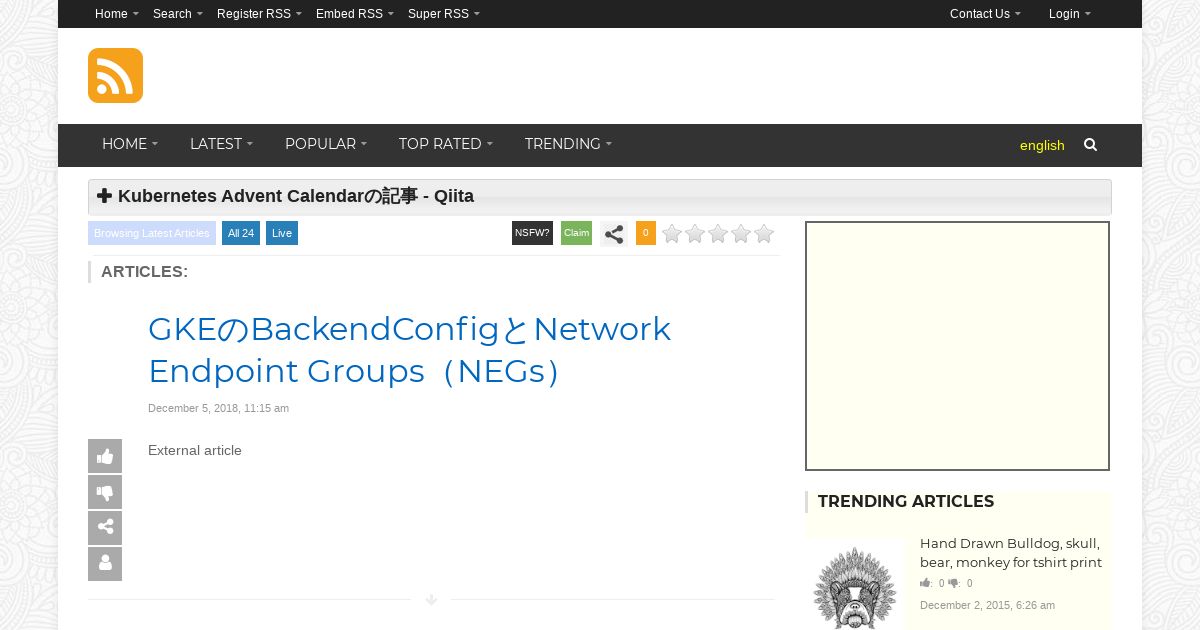The width and height of the screenshot is (1200, 630).
Task: Rate the feed three stars
Action: 718,234
